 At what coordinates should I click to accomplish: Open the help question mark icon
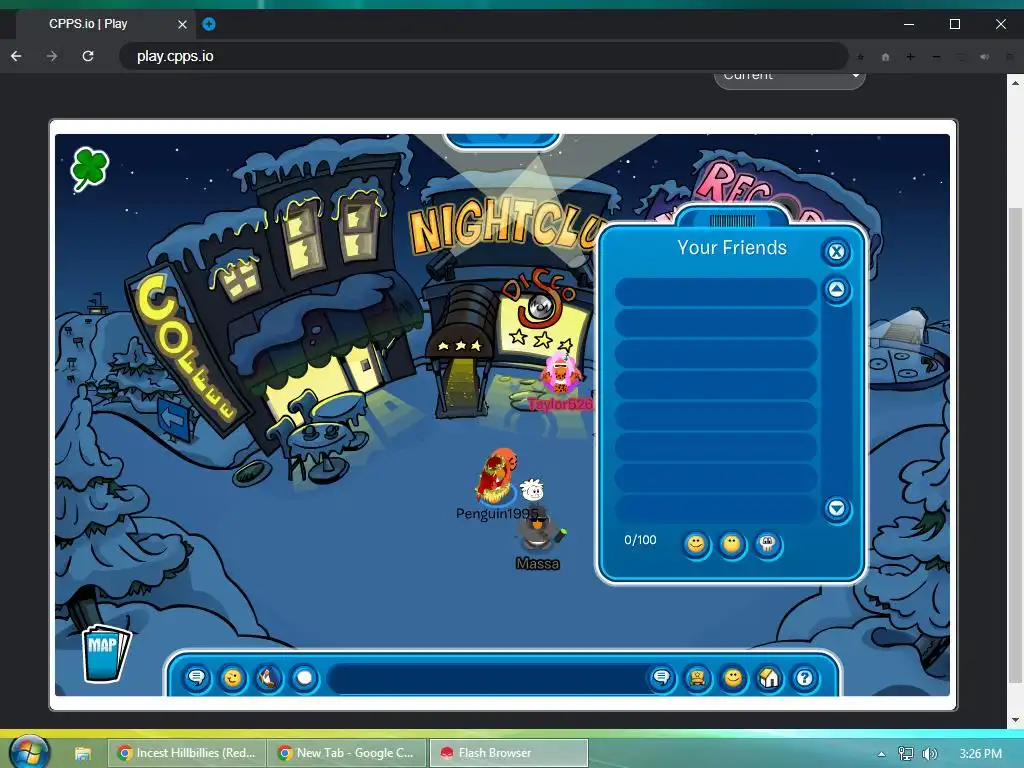tap(805, 678)
